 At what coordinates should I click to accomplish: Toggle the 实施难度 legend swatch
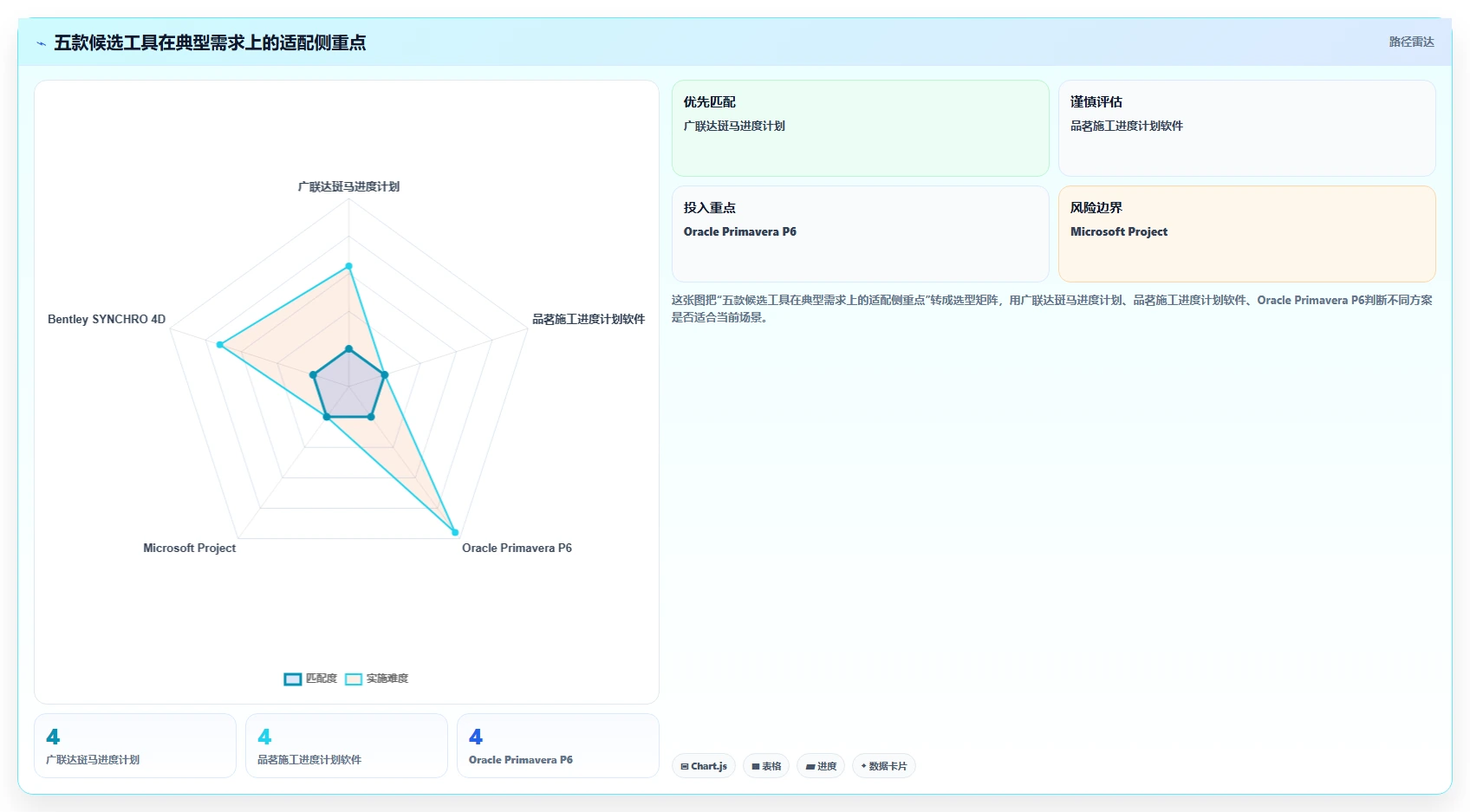[x=354, y=679]
